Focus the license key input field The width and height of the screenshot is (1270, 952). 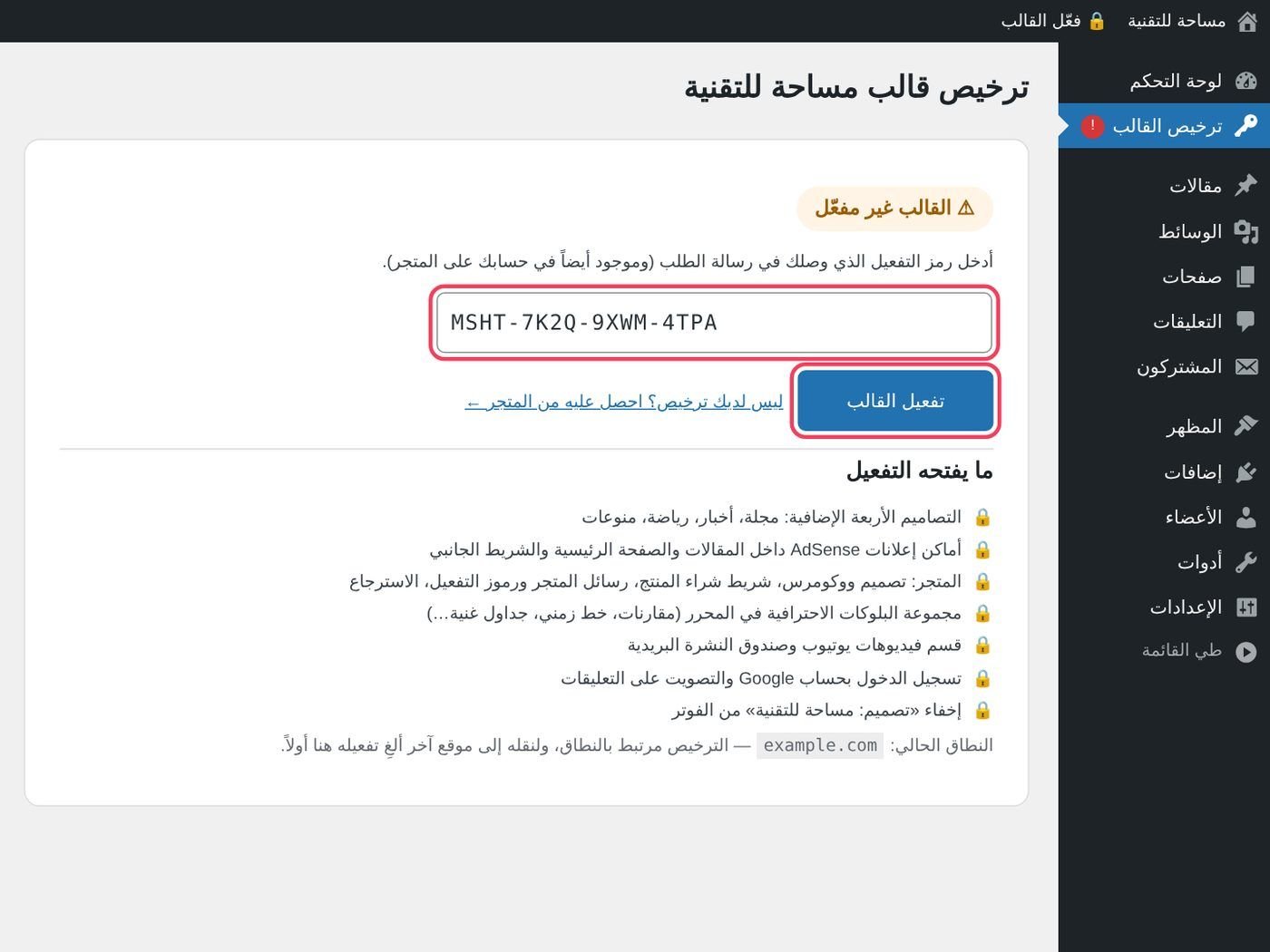(714, 323)
